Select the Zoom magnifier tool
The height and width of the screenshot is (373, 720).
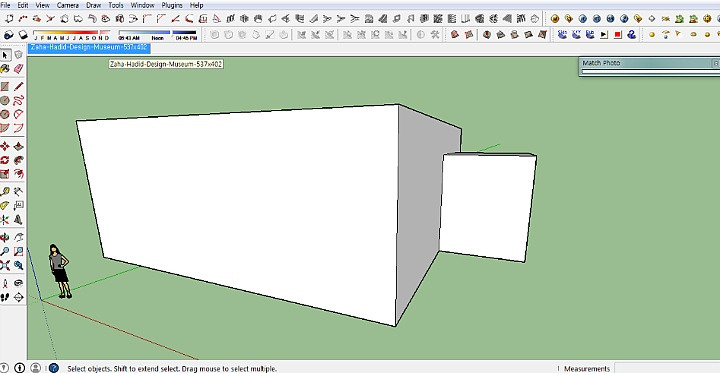point(5,251)
